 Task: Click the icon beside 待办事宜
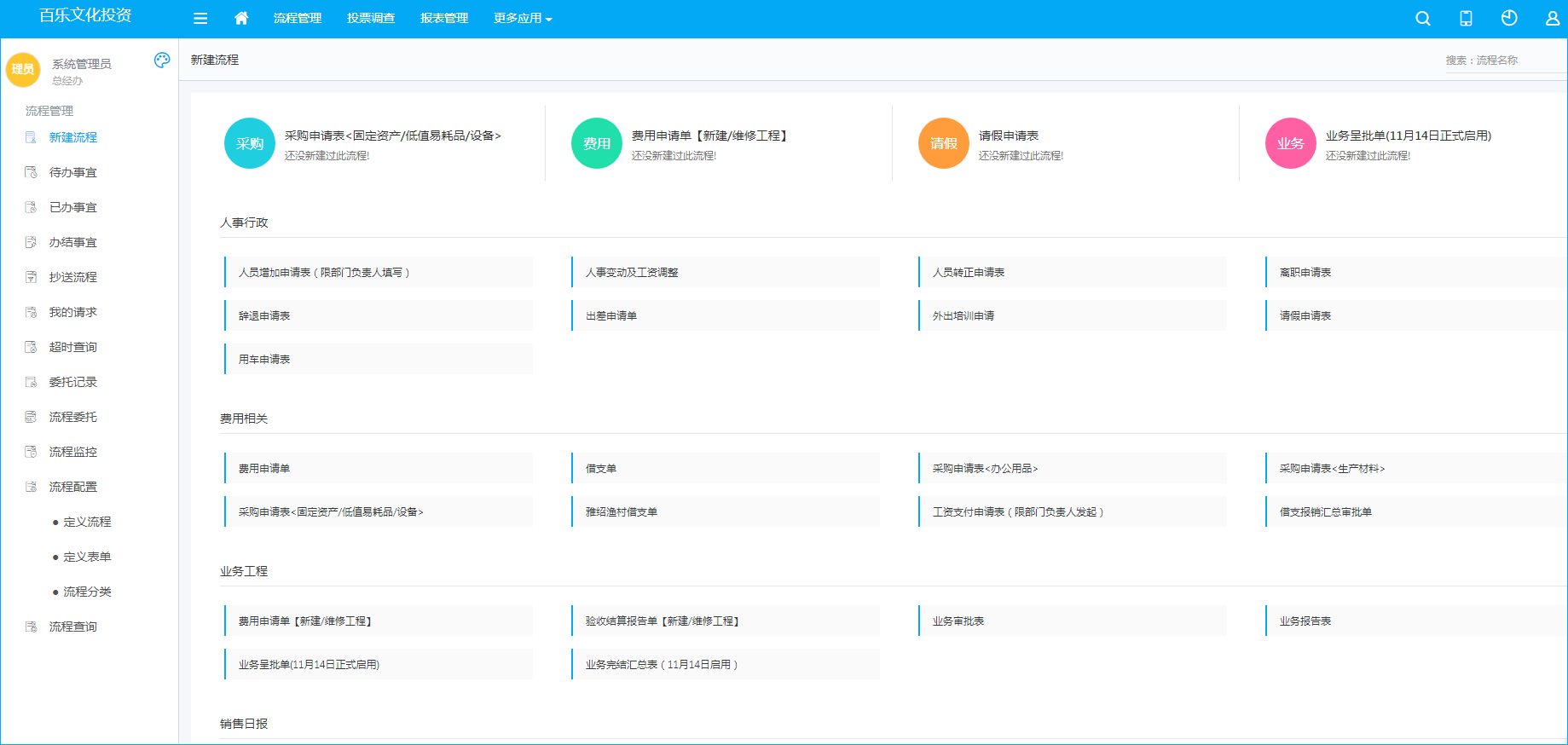31,172
